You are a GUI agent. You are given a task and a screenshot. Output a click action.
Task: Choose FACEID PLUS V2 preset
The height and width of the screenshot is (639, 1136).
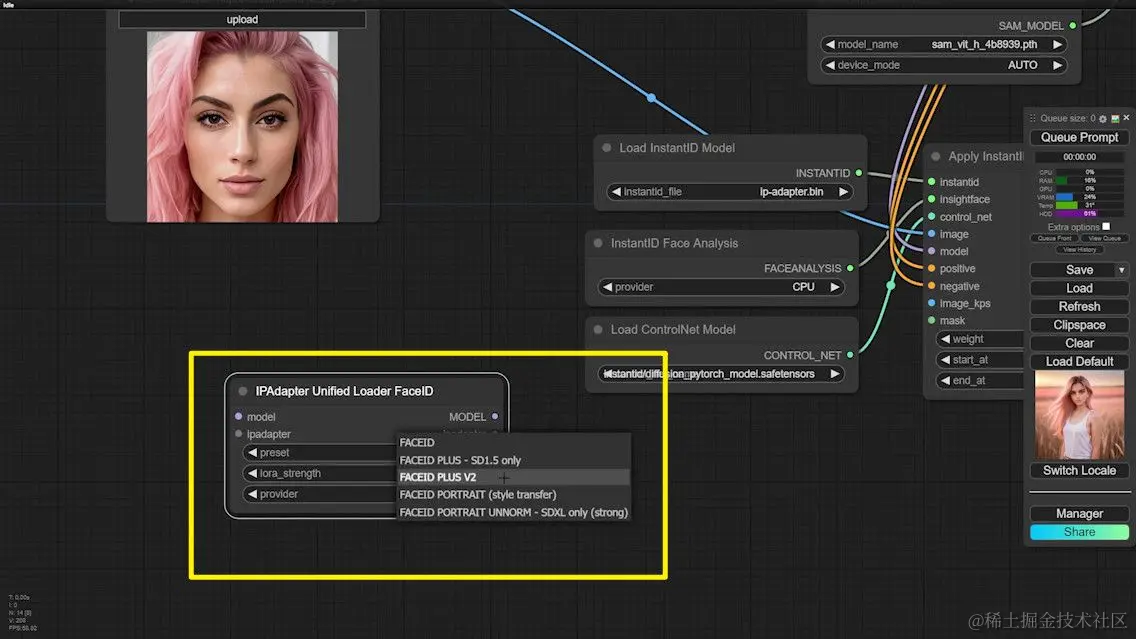coord(513,477)
